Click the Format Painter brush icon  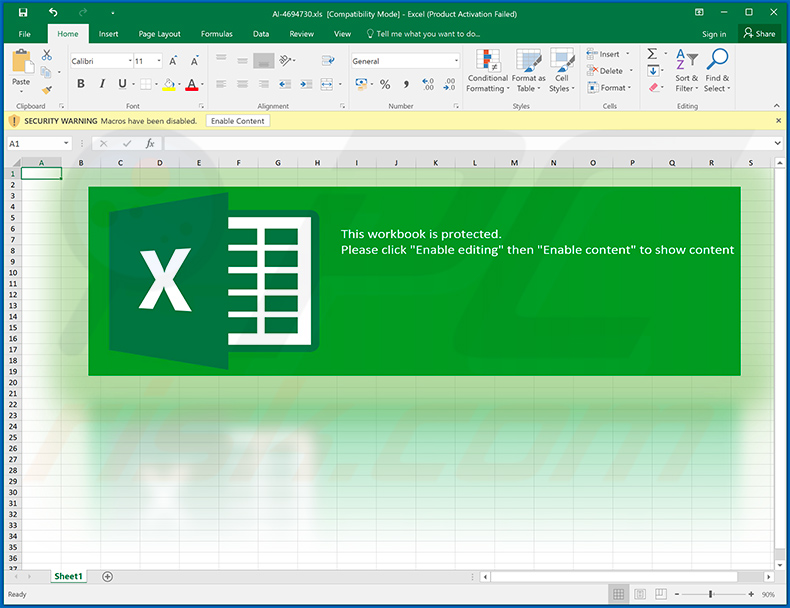click(47, 90)
